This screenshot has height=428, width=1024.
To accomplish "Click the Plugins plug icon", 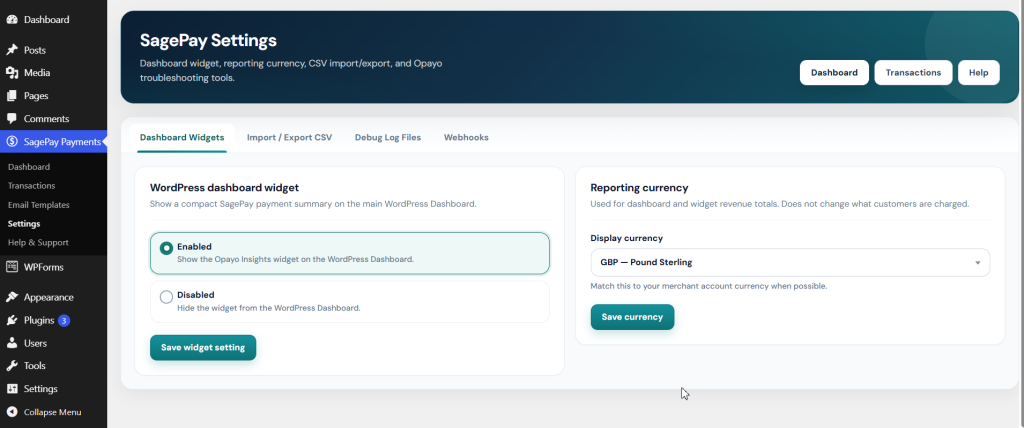I will coord(12,320).
